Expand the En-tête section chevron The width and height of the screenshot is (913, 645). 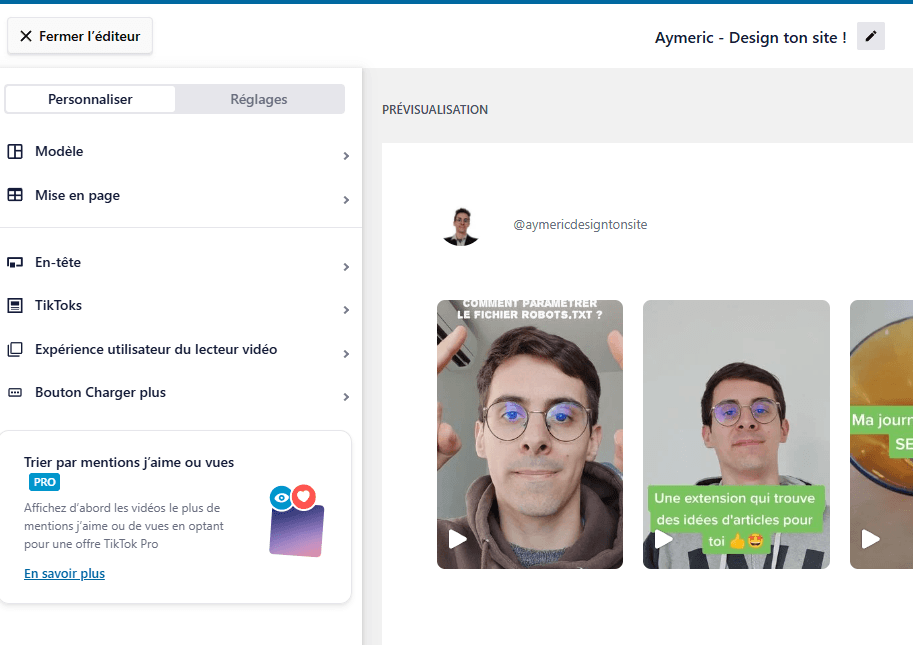[x=346, y=267]
